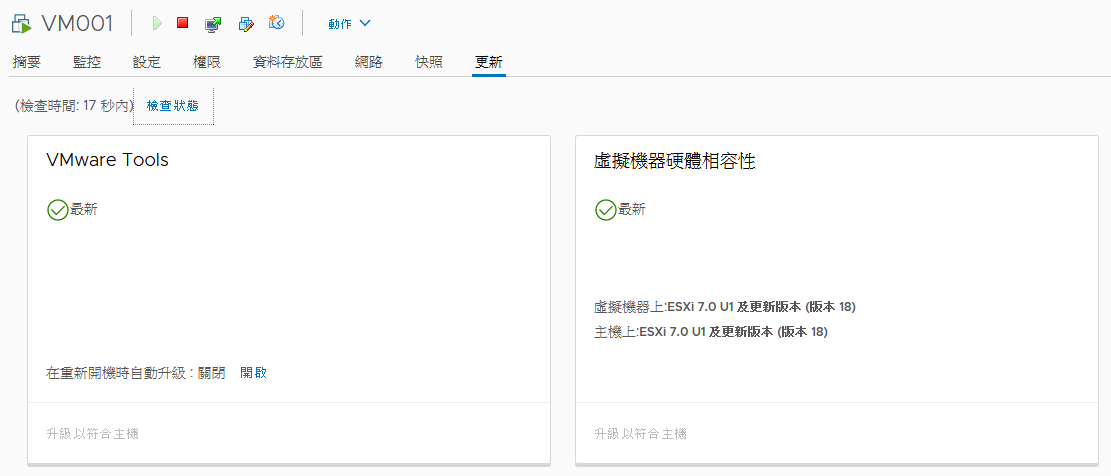Image resolution: width=1111 pixels, height=476 pixels.
Task: Go to the 設定 tab
Action: point(147,62)
